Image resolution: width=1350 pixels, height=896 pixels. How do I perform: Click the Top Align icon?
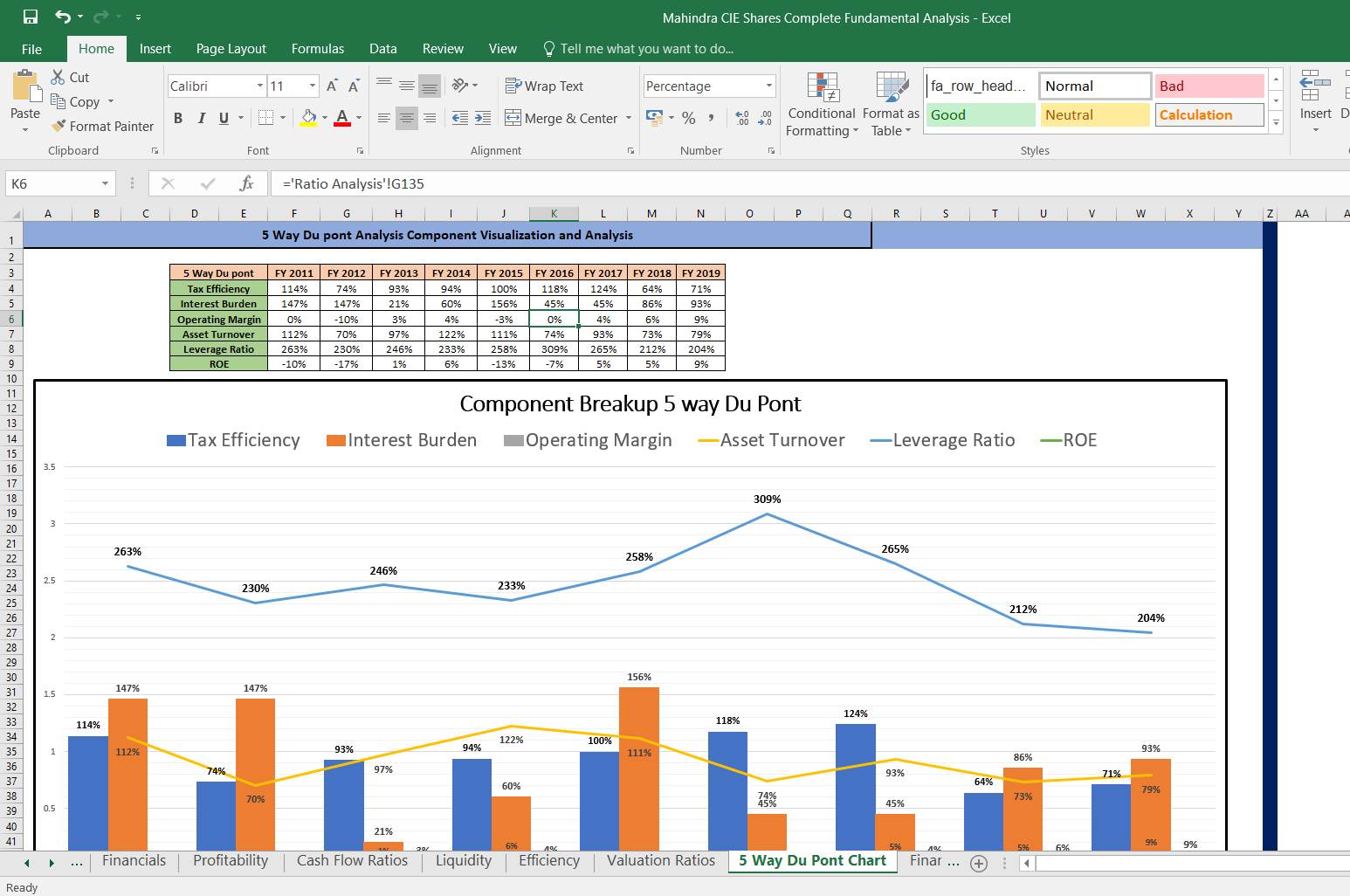click(x=384, y=85)
